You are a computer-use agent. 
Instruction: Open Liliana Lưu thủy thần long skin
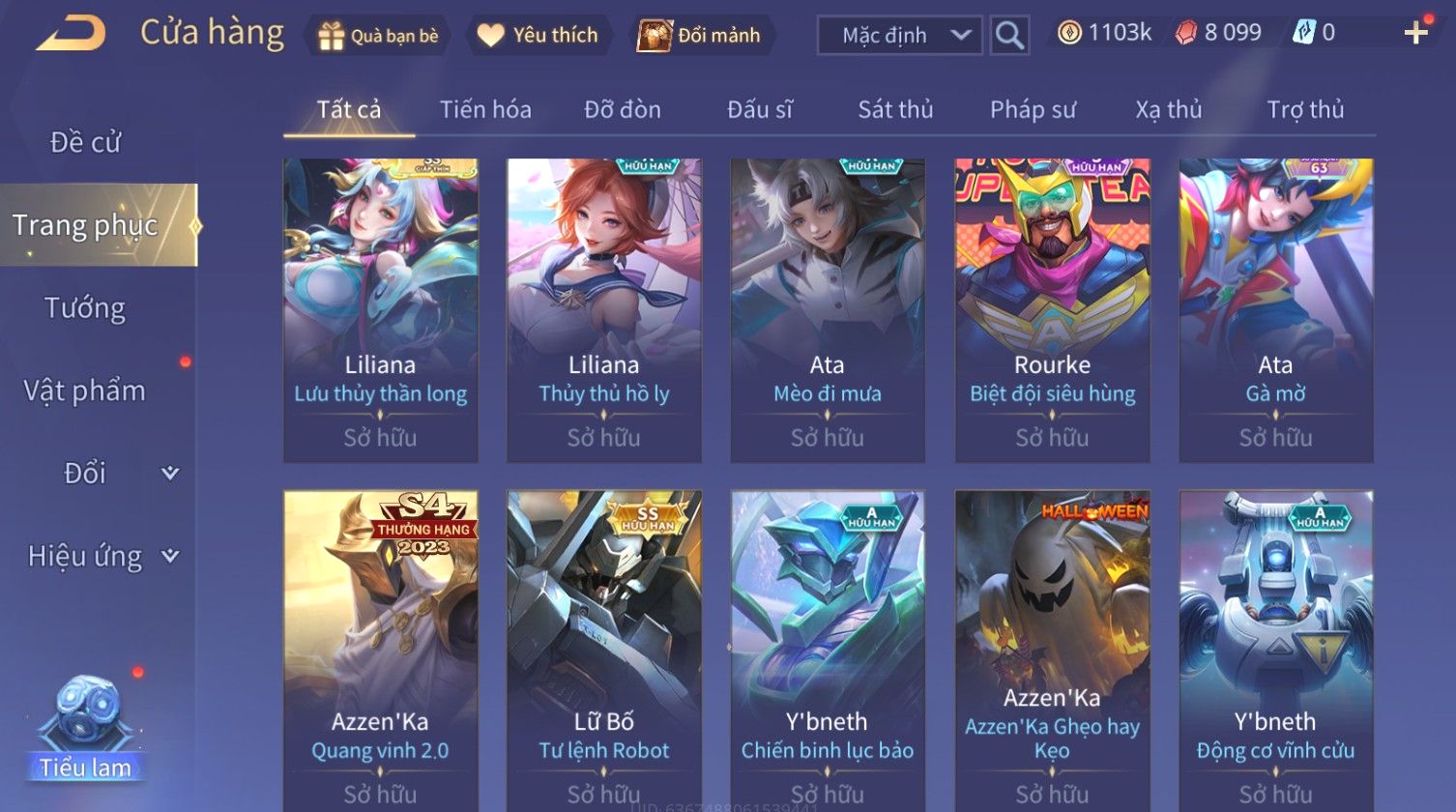click(380, 310)
